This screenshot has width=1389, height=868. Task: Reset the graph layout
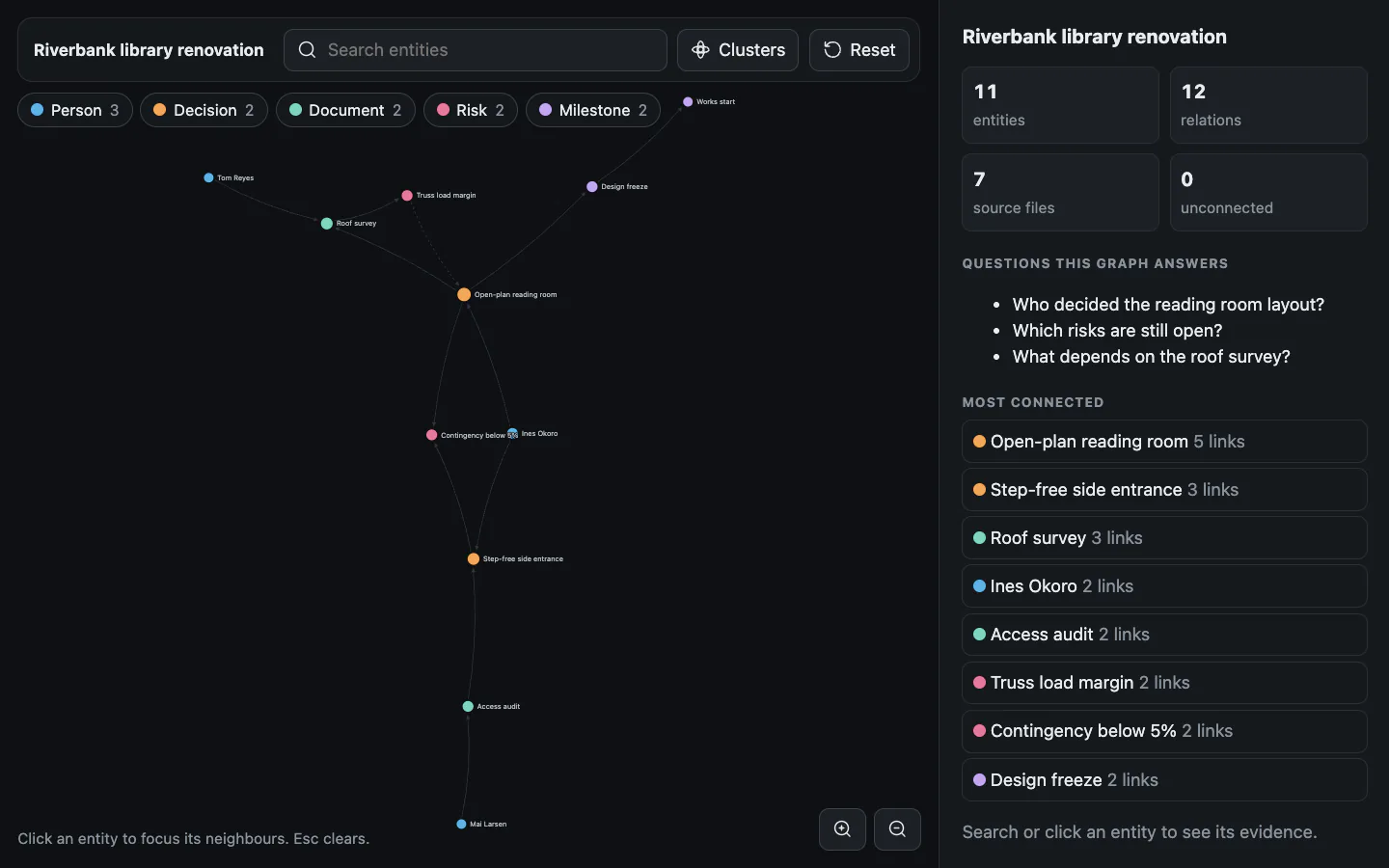coord(859,50)
